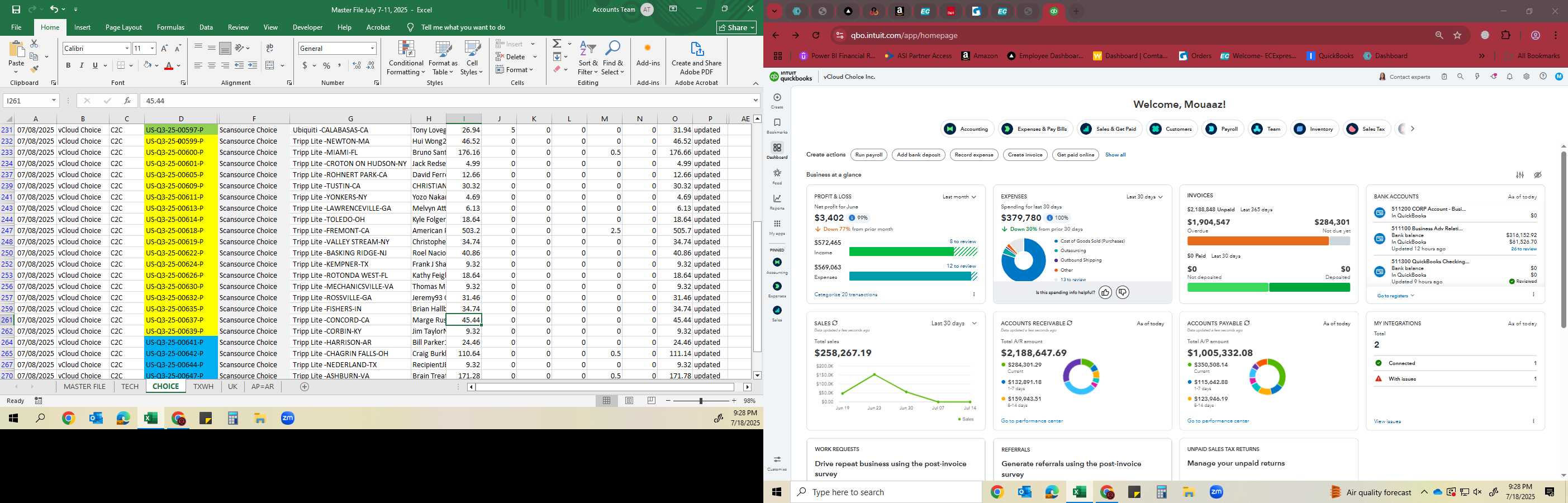
Task: Click the Increase Font Size icon
Action: pyautogui.click(x=164, y=48)
